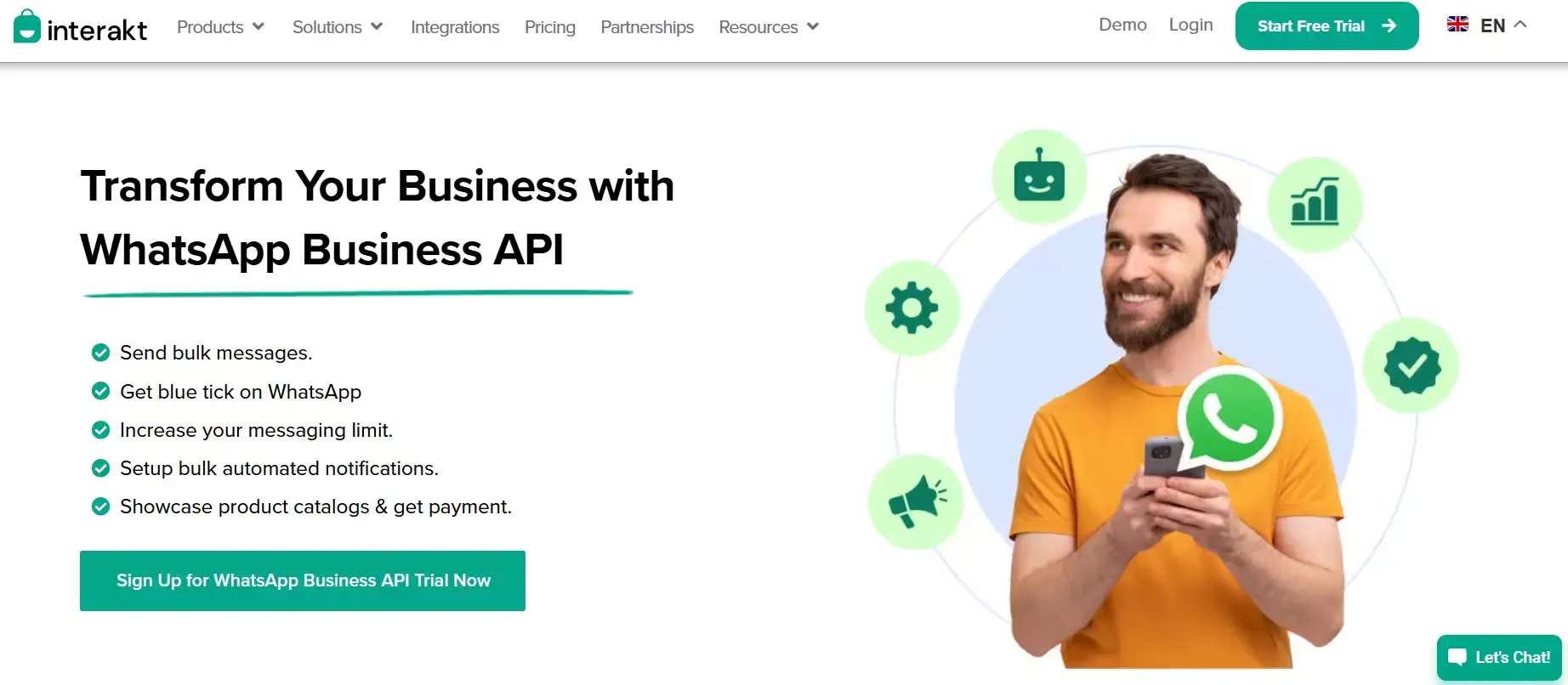Viewport: 1568px width, 685px height.
Task: Open the Resources dropdown
Action: [769, 27]
